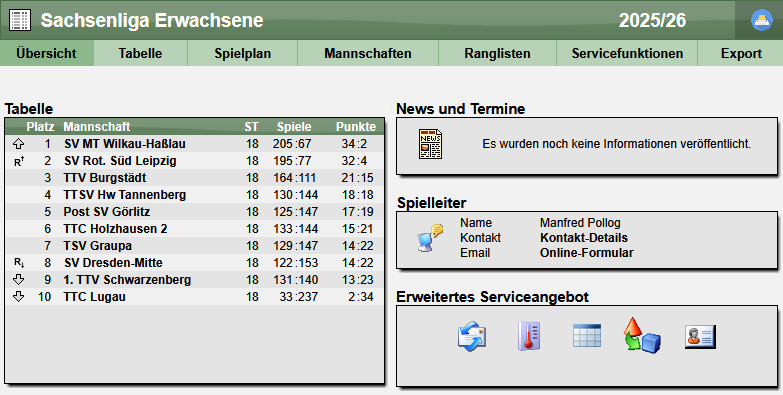This screenshot has height=395, width=783.
Task: Click games value 125:147
Action: 296,212
